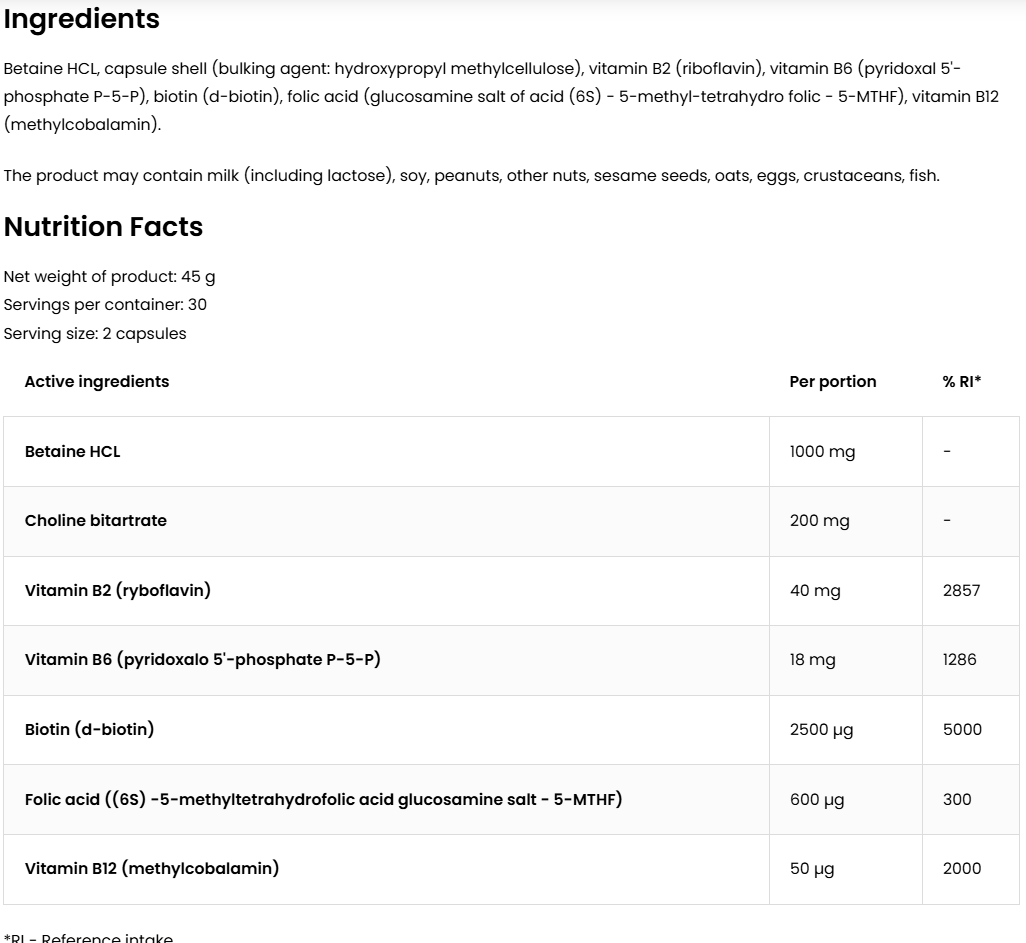Click the 1000 mg Betaine HCL amount

tap(822, 452)
